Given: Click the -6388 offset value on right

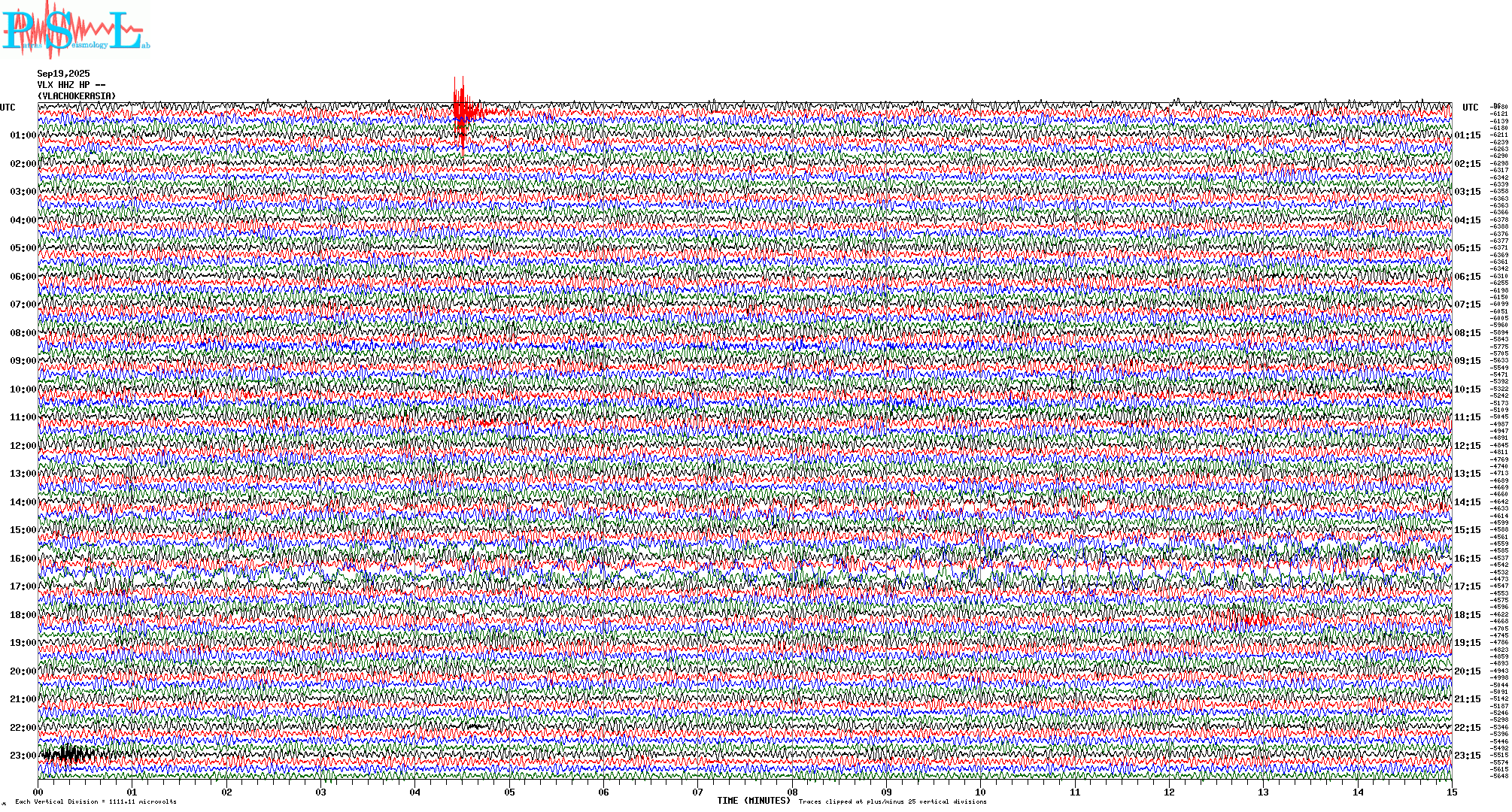Looking at the screenshot, I should click(1500, 226).
